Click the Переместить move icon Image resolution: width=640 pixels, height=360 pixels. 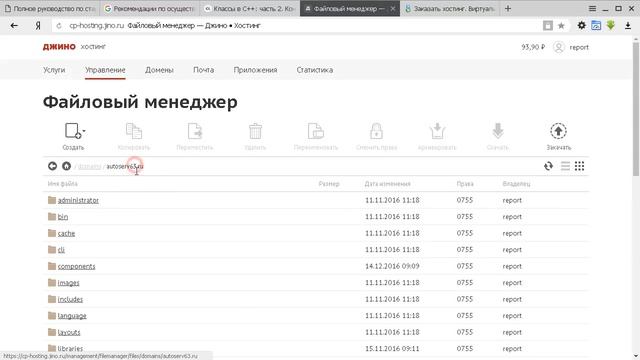tap(194, 131)
